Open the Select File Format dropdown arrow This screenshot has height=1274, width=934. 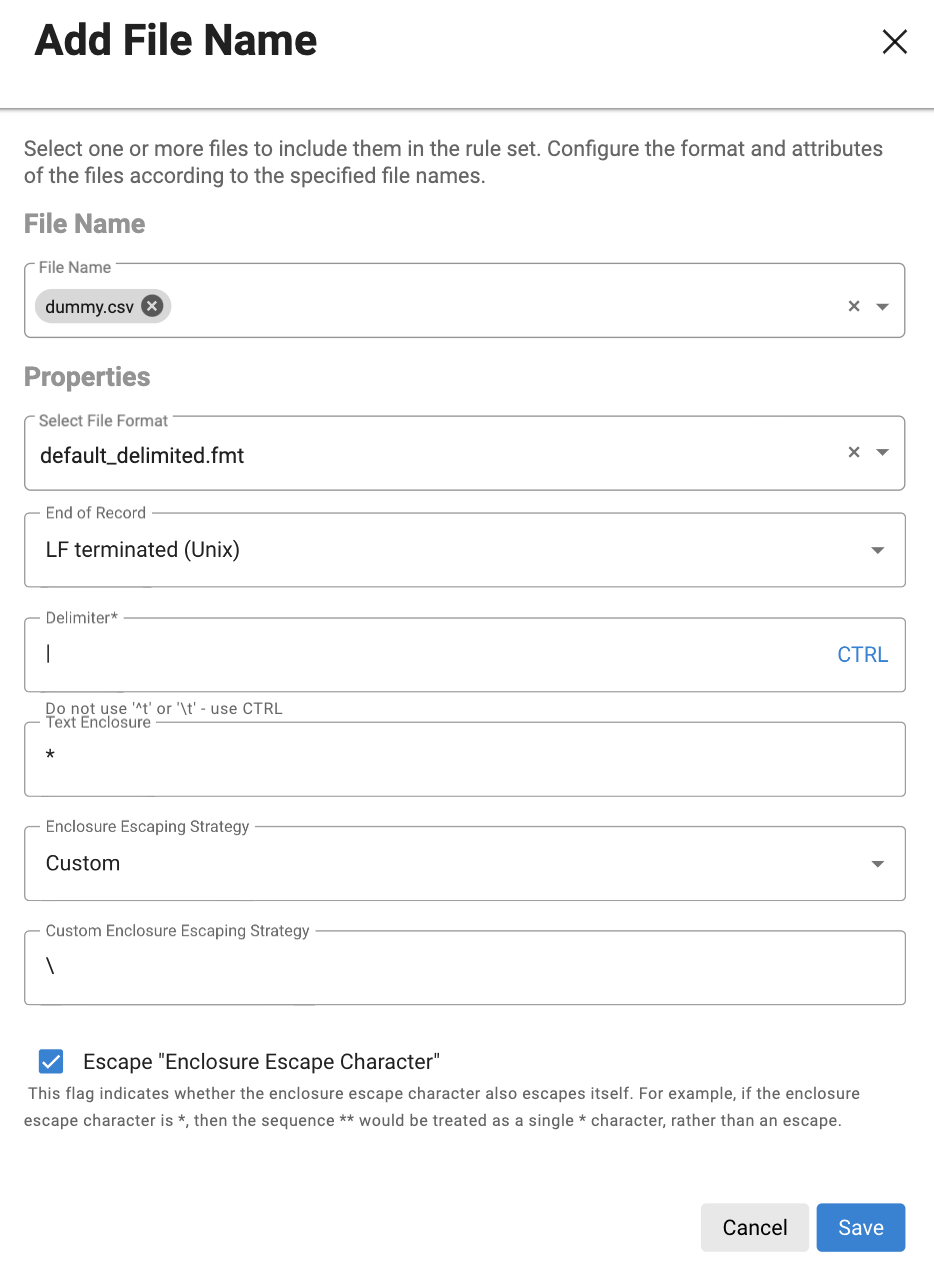coord(882,453)
